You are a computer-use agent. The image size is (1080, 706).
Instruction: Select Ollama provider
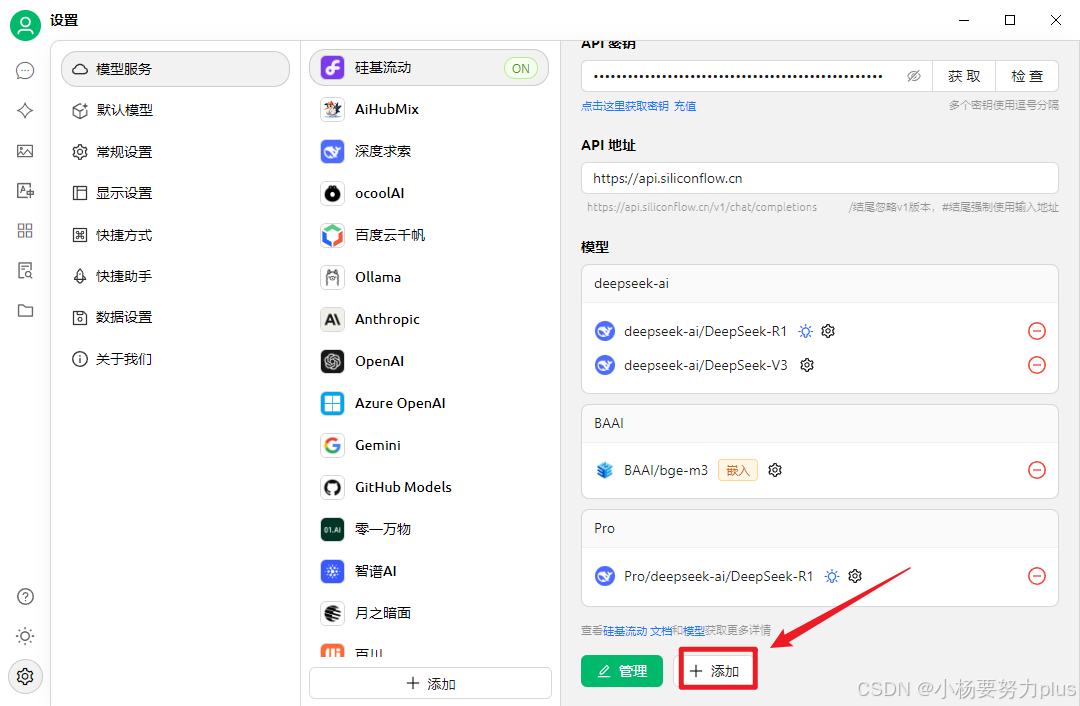[x=429, y=278]
